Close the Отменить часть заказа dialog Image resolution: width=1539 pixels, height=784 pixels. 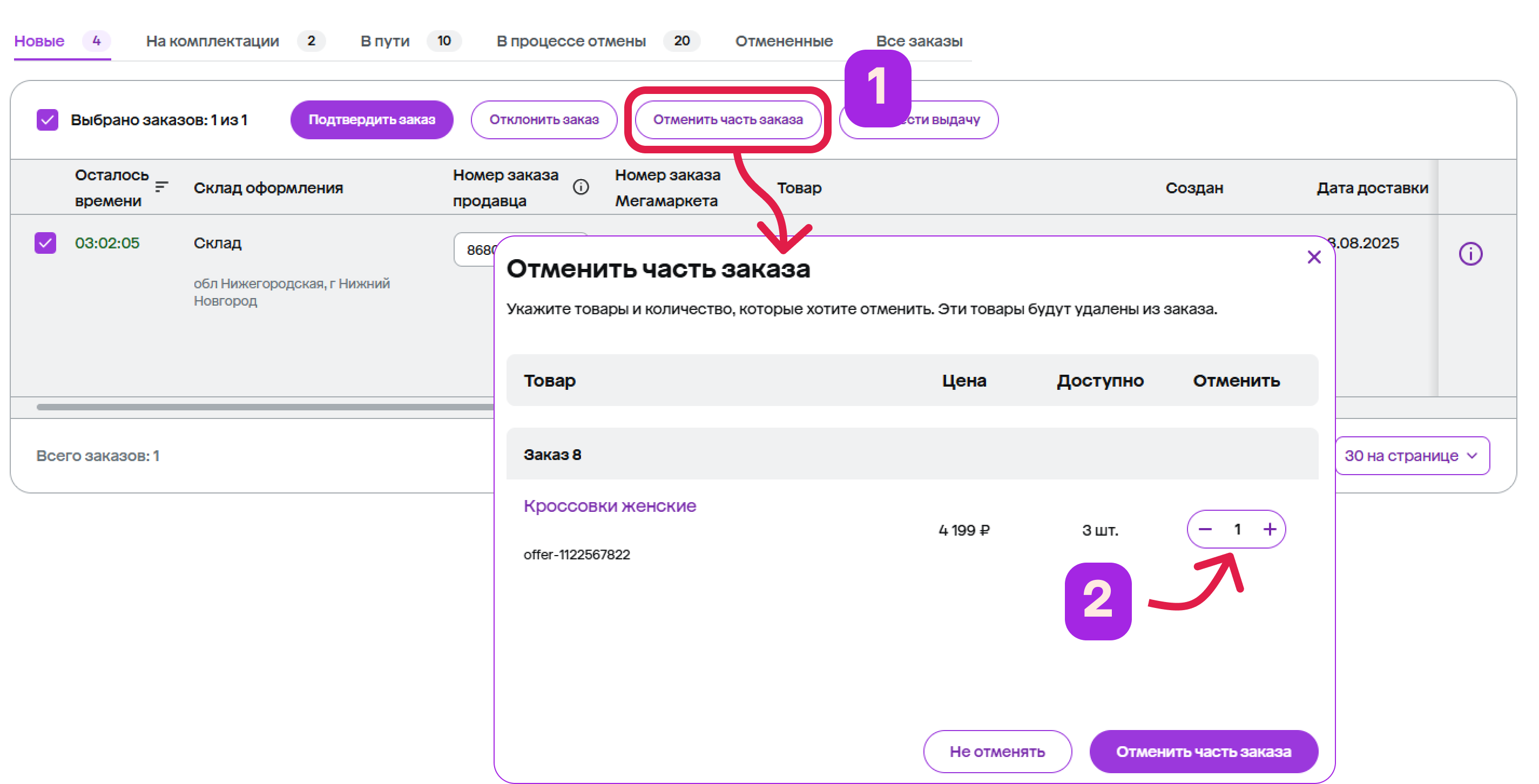pyautogui.click(x=1314, y=258)
